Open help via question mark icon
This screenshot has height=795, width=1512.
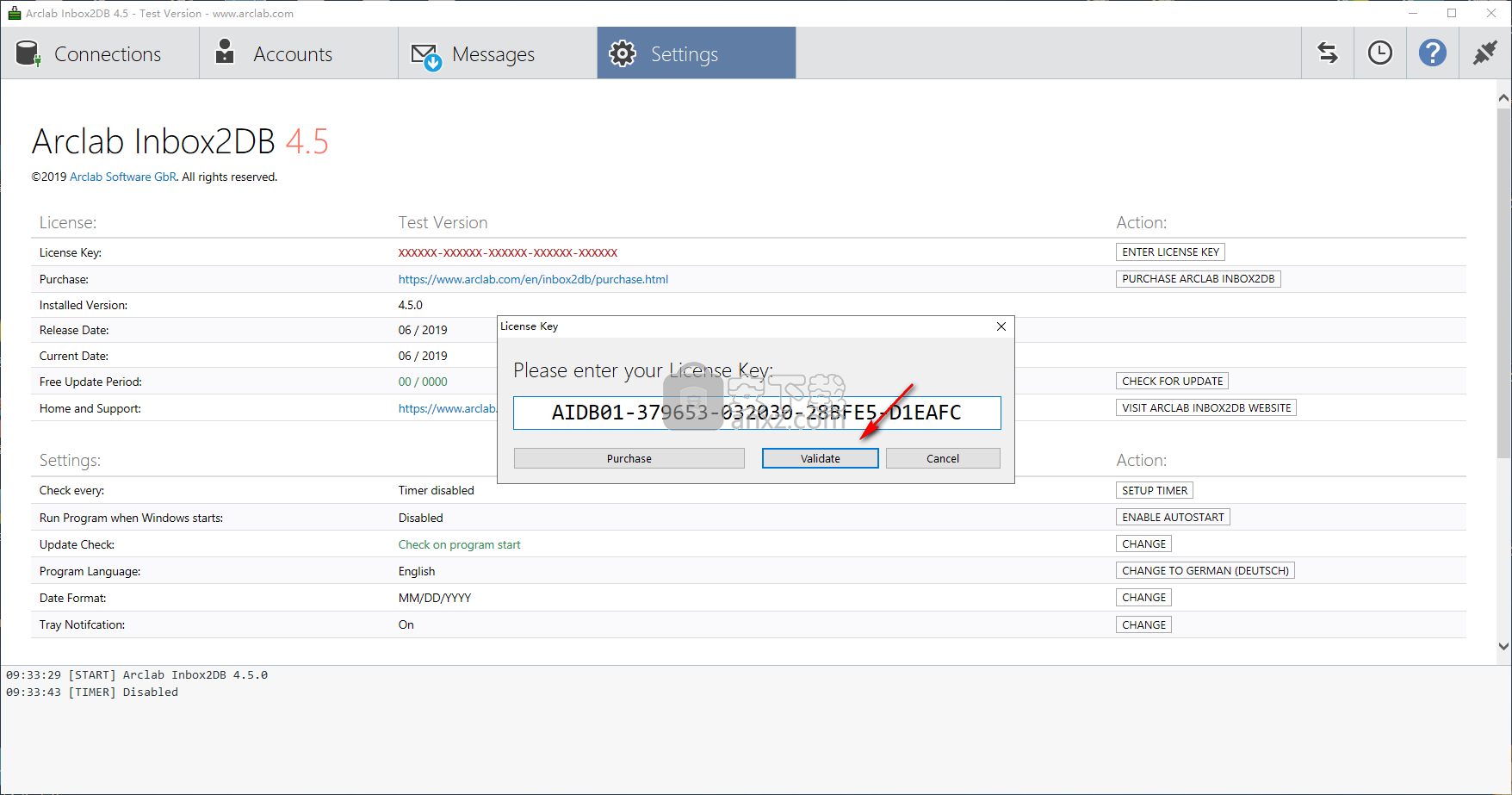pyautogui.click(x=1433, y=53)
